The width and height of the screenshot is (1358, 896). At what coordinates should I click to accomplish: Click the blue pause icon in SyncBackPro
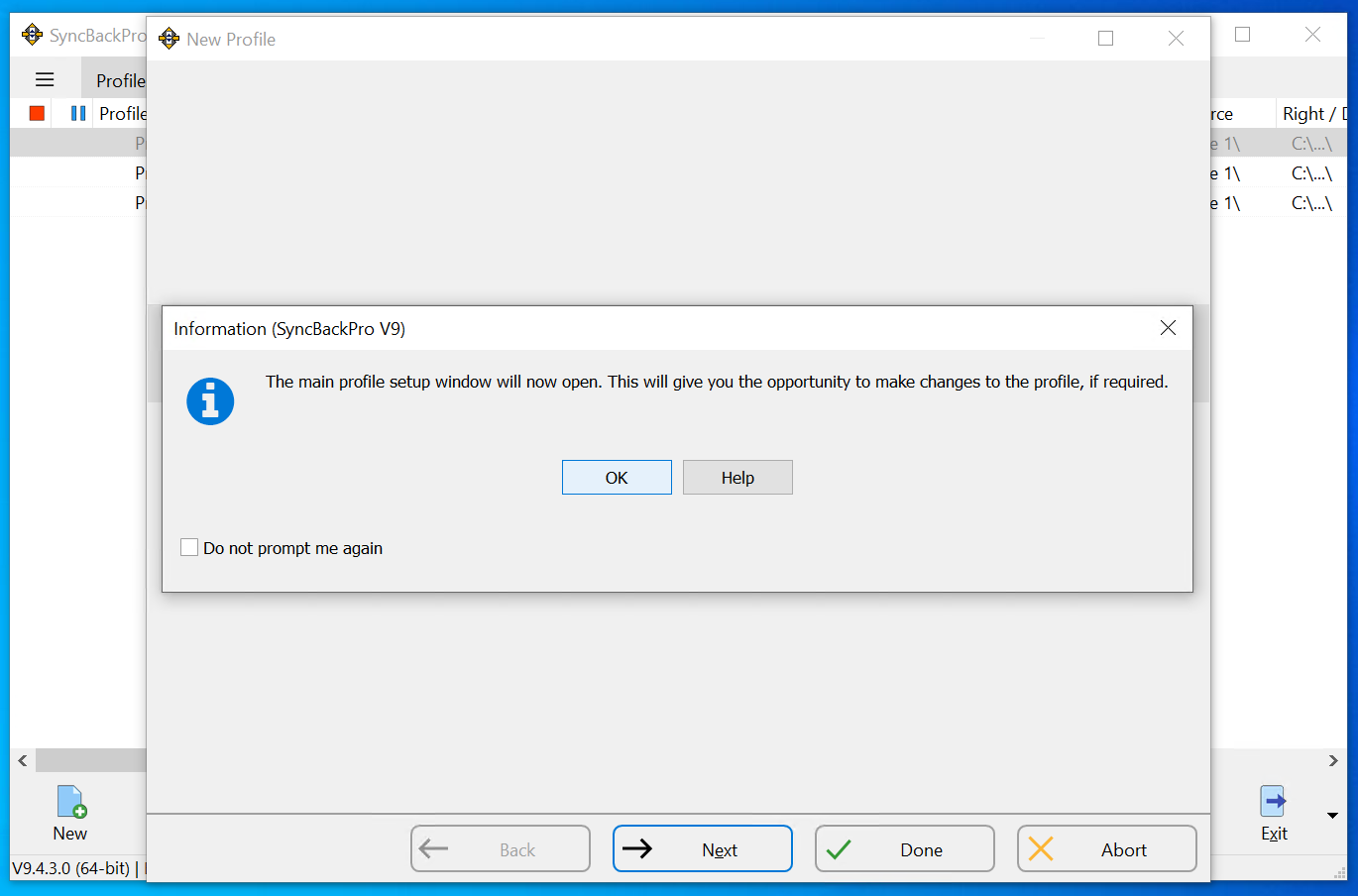click(78, 113)
